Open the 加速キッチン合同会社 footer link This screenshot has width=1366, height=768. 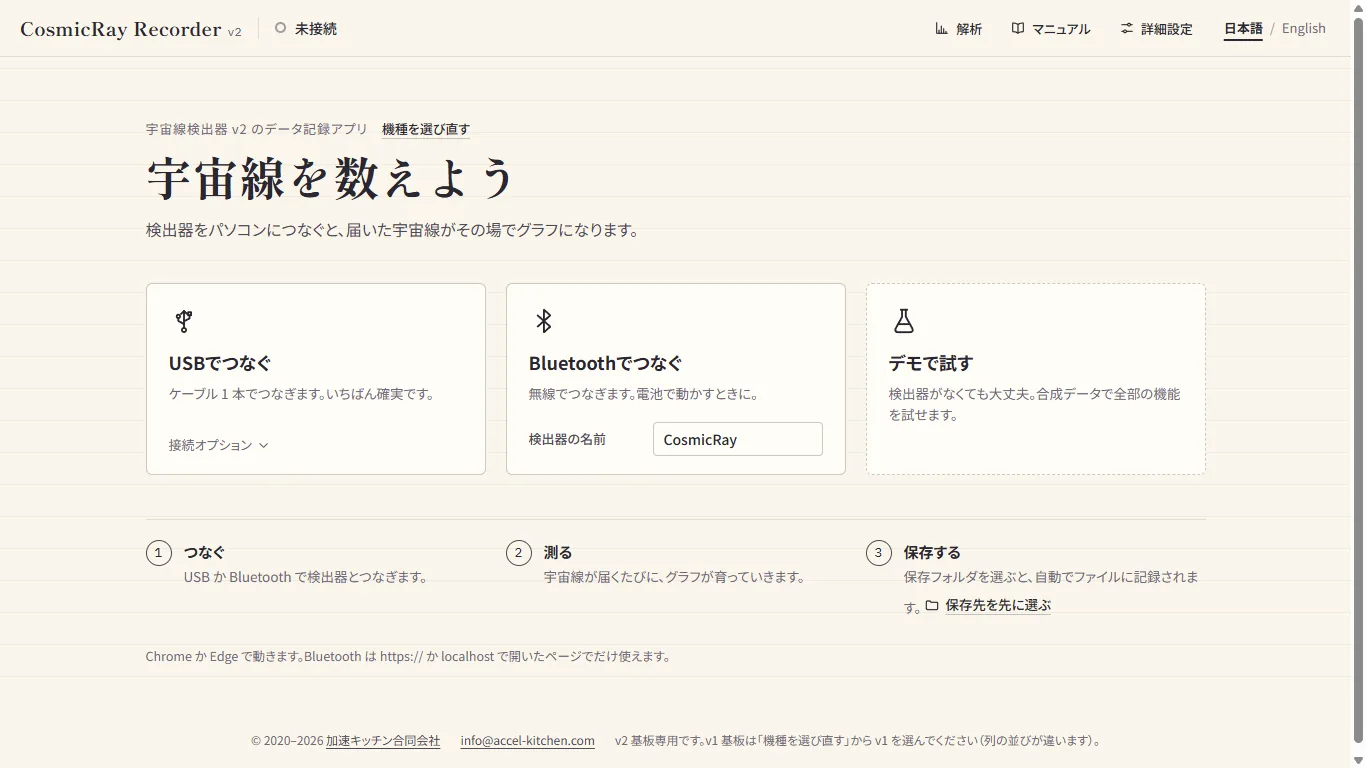[x=383, y=741]
